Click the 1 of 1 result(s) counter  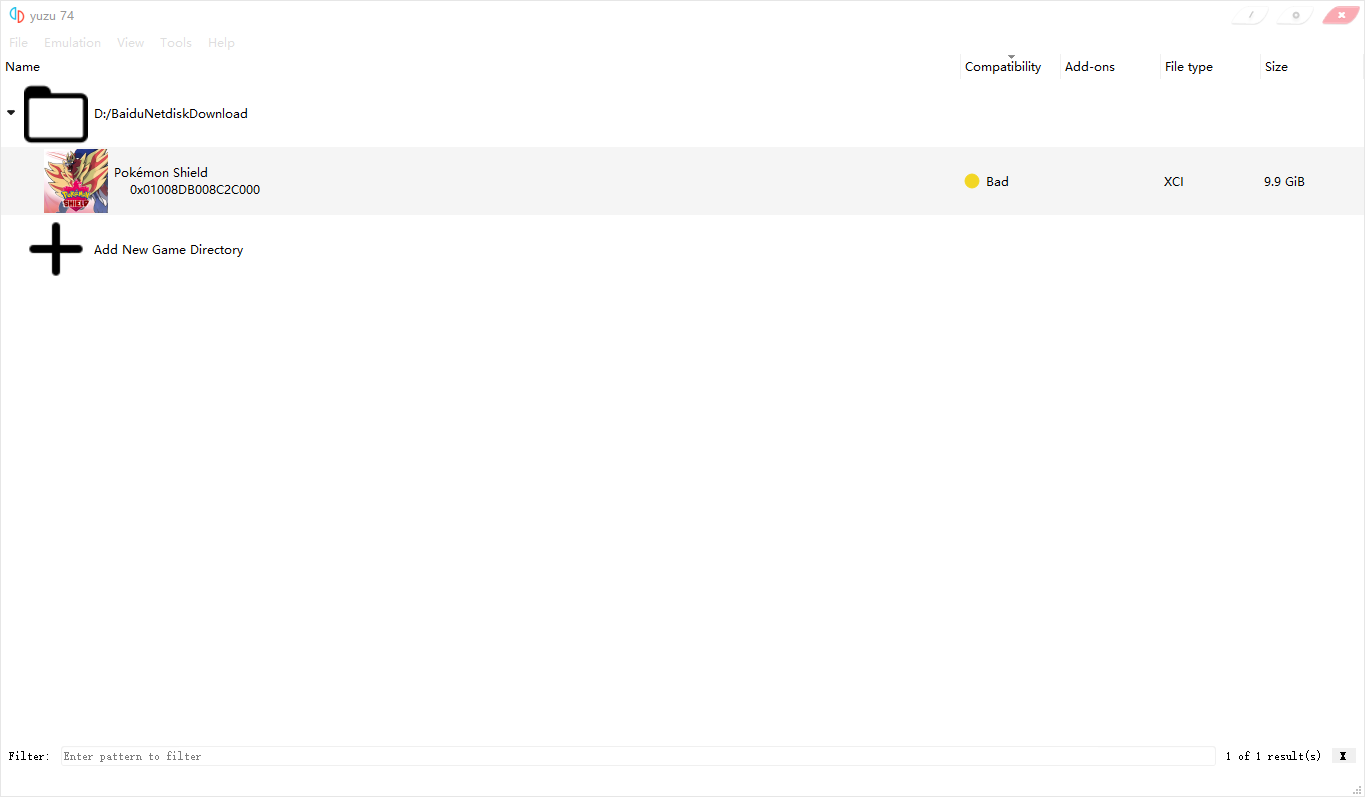click(1273, 756)
